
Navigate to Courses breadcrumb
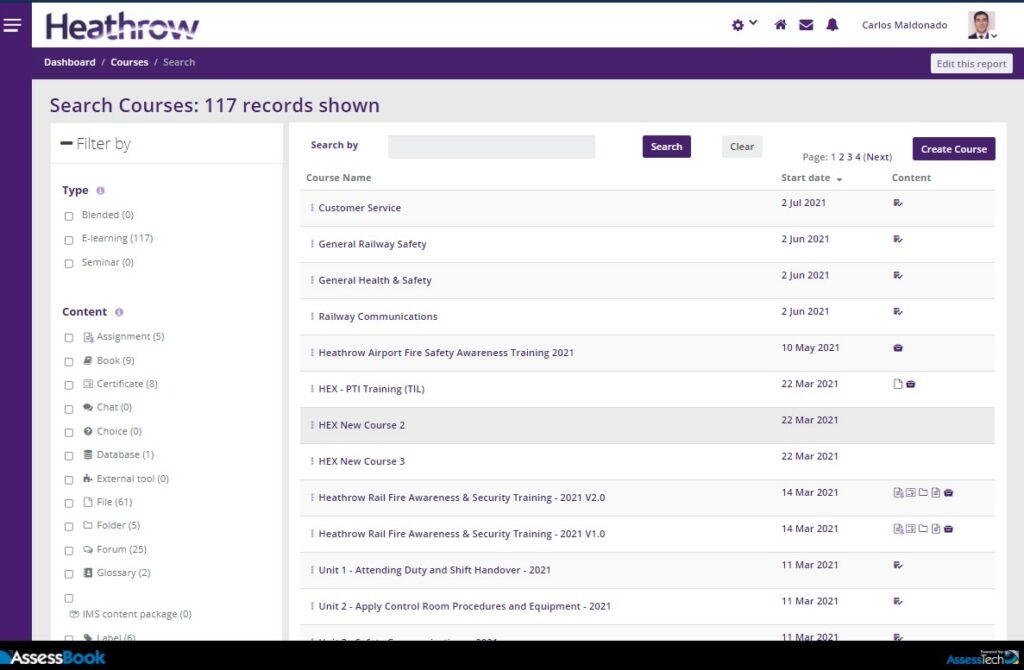pos(129,62)
